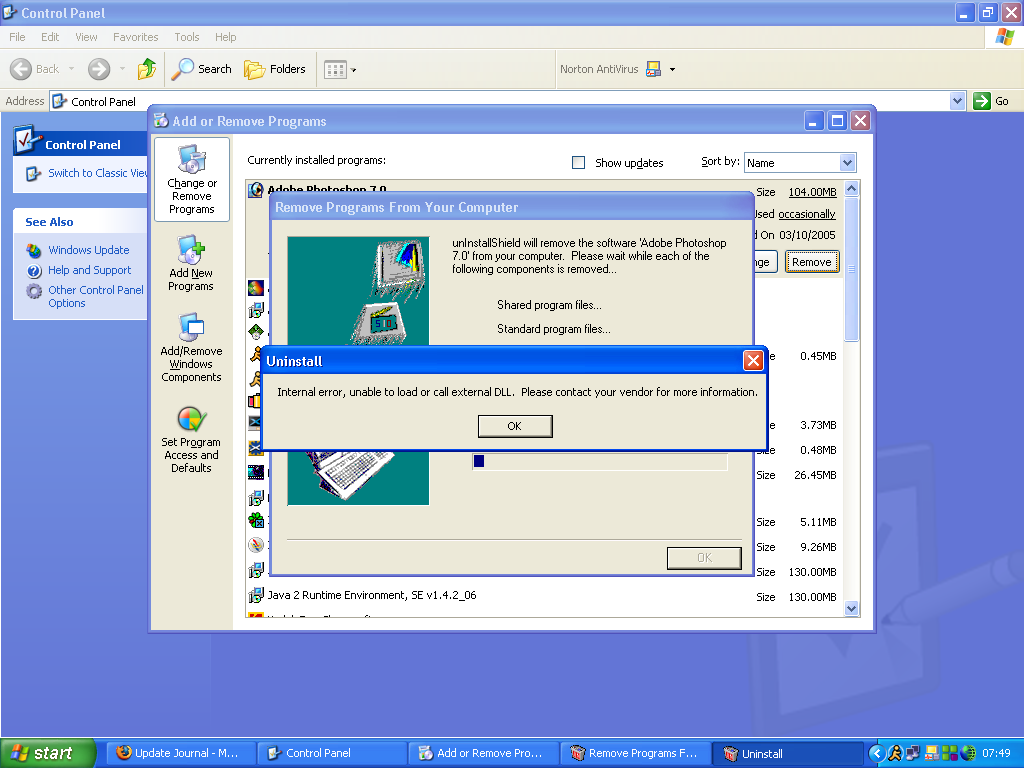The width and height of the screenshot is (1024, 768).
Task: Click the Uninstall taskbar button
Action: tap(786, 753)
